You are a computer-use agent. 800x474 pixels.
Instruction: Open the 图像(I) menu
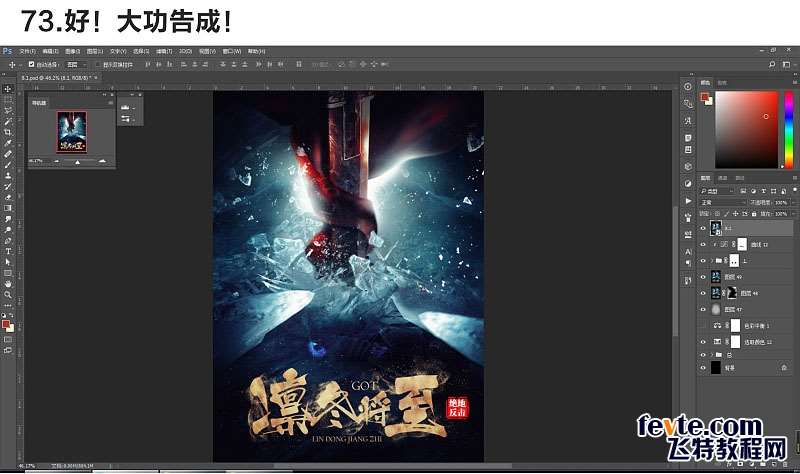(x=72, y=52)
